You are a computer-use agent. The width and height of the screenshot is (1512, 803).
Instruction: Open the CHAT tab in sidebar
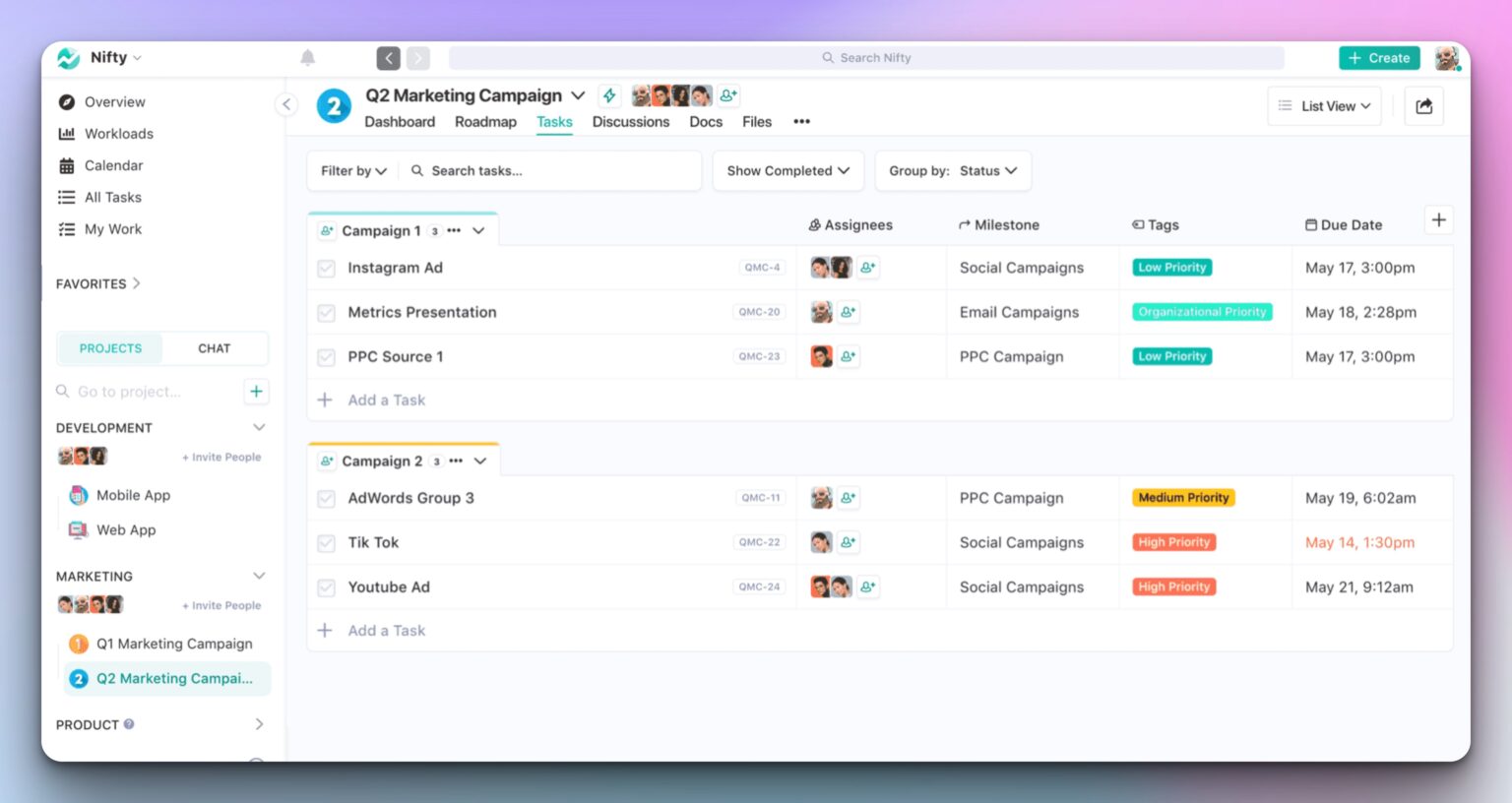click(x=214, y=347)
